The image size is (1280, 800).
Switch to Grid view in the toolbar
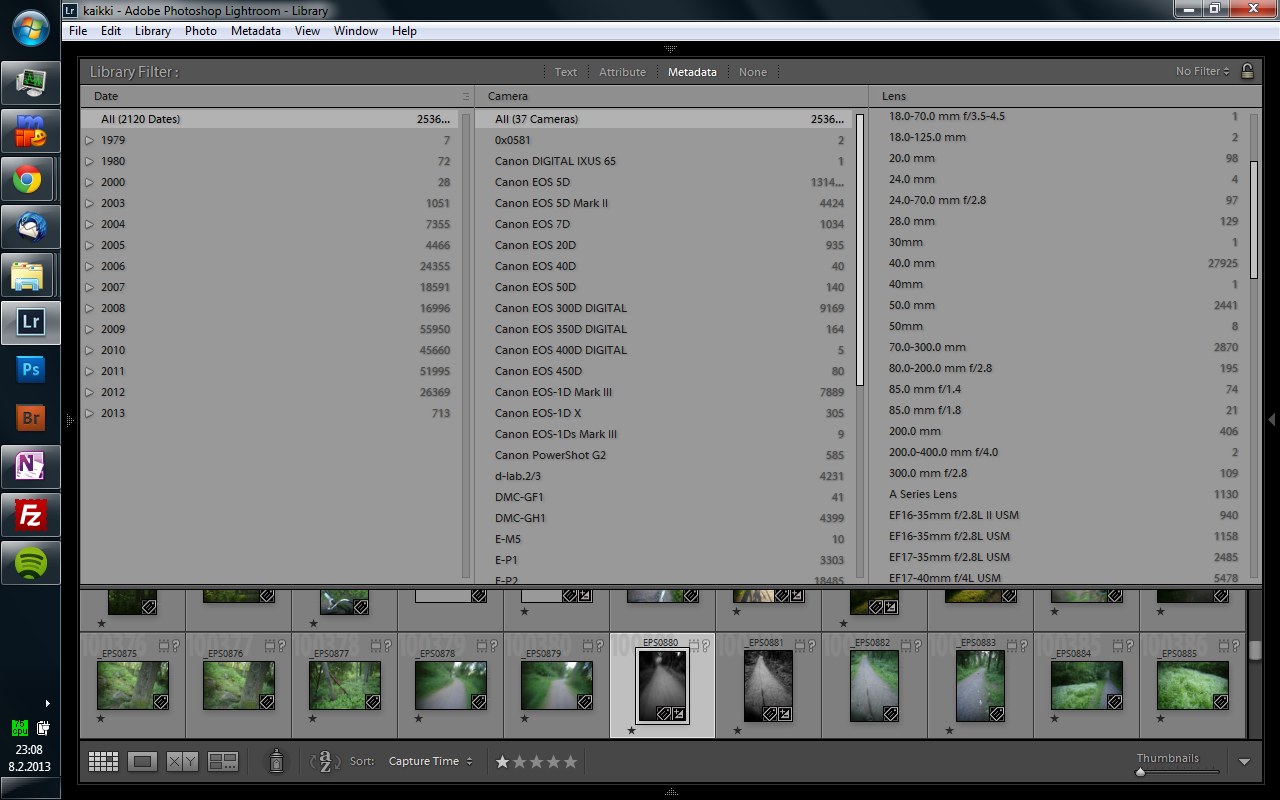(x=103, y=762)
